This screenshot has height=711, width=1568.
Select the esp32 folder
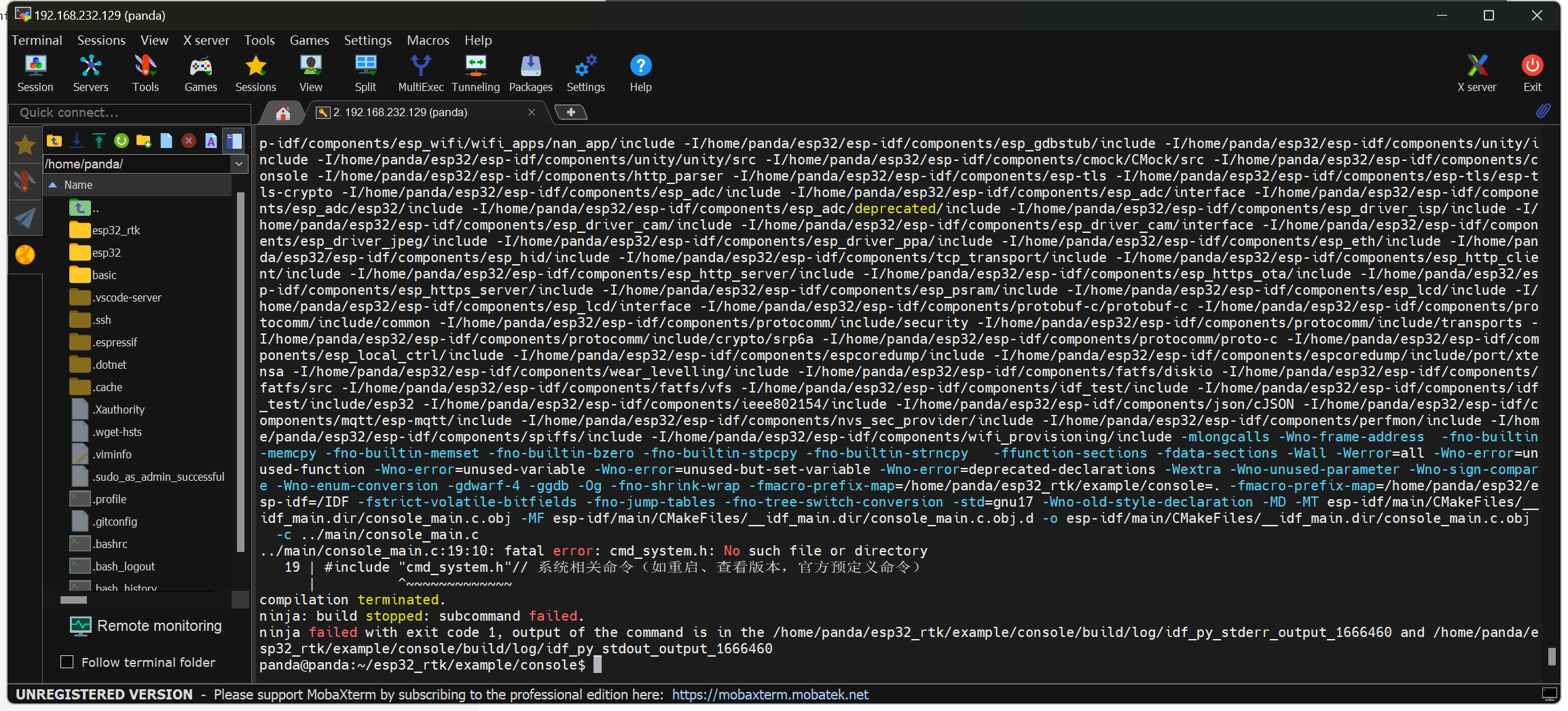96,253
